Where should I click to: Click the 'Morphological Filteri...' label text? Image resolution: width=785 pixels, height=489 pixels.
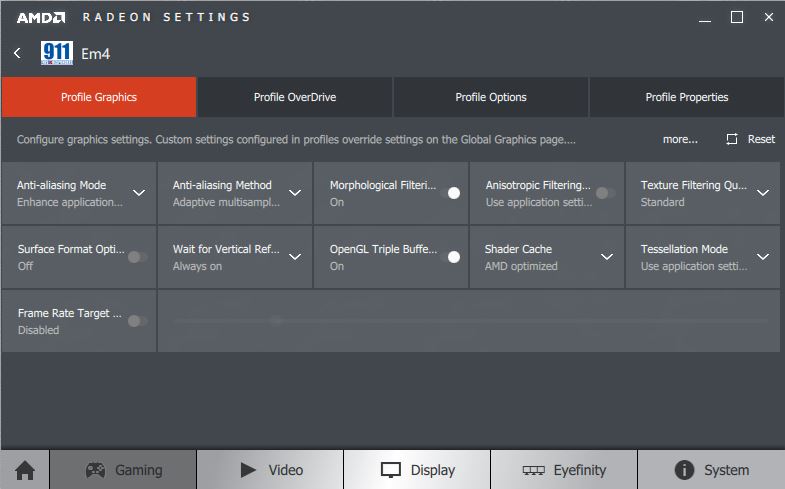[382, 185]
